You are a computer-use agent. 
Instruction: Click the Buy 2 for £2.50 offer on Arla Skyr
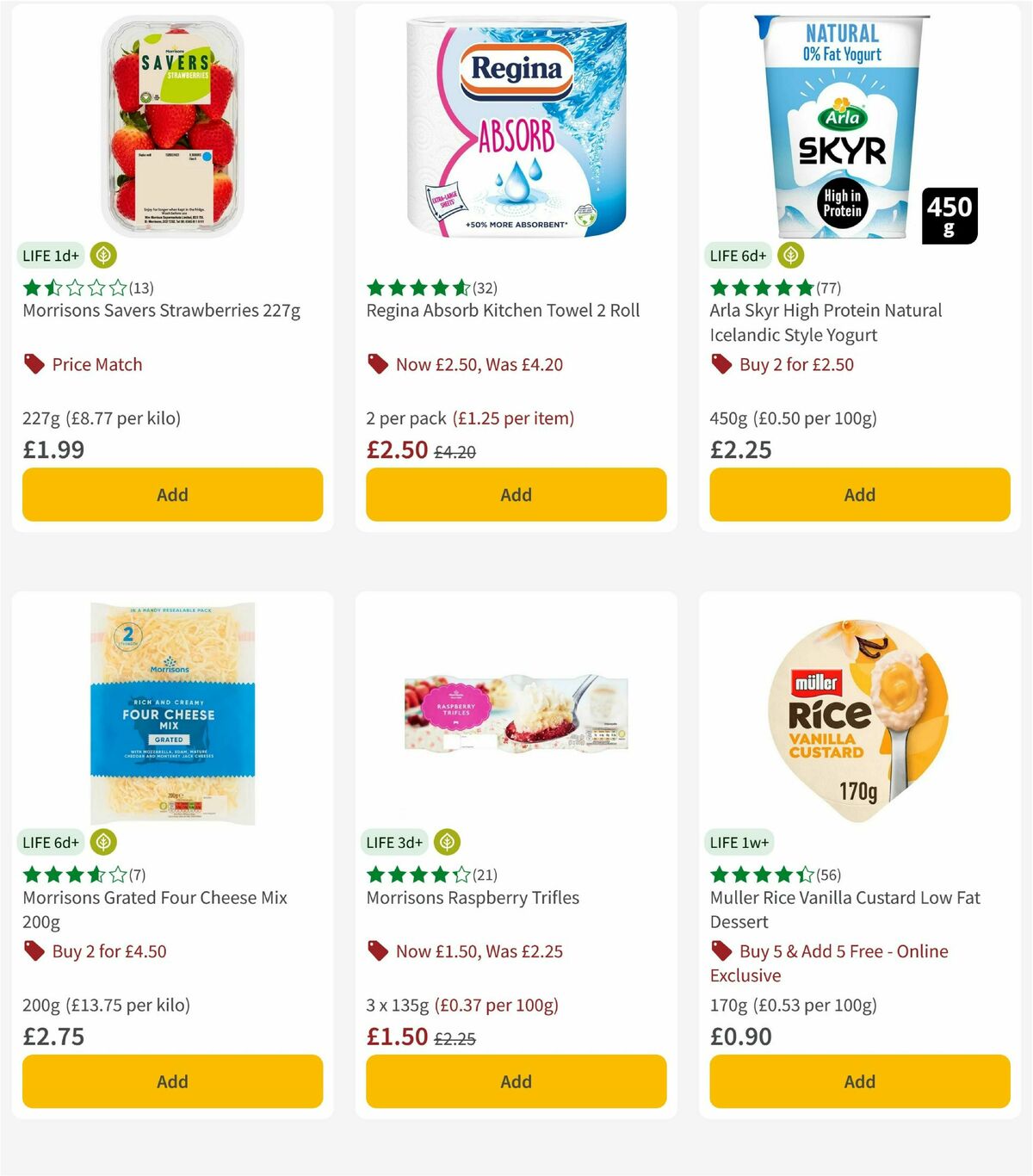point(796,364)
